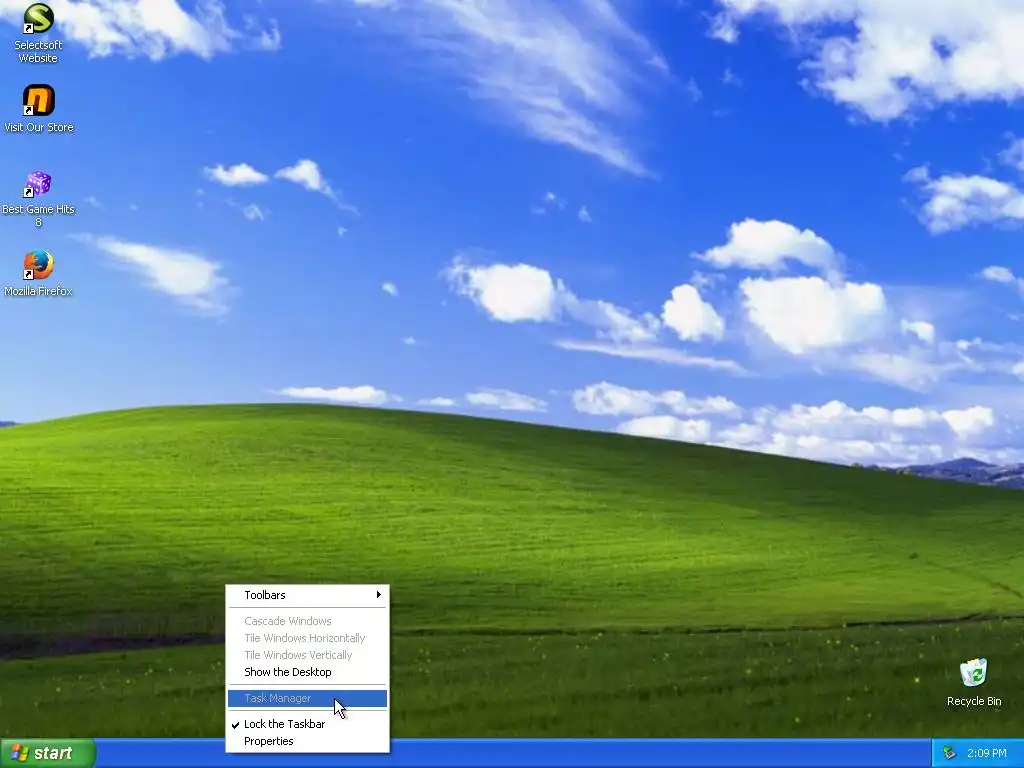The image size is (1024, 768).
Task: Click the greyed Cascade Windows entry
Action: click(308, 621)
